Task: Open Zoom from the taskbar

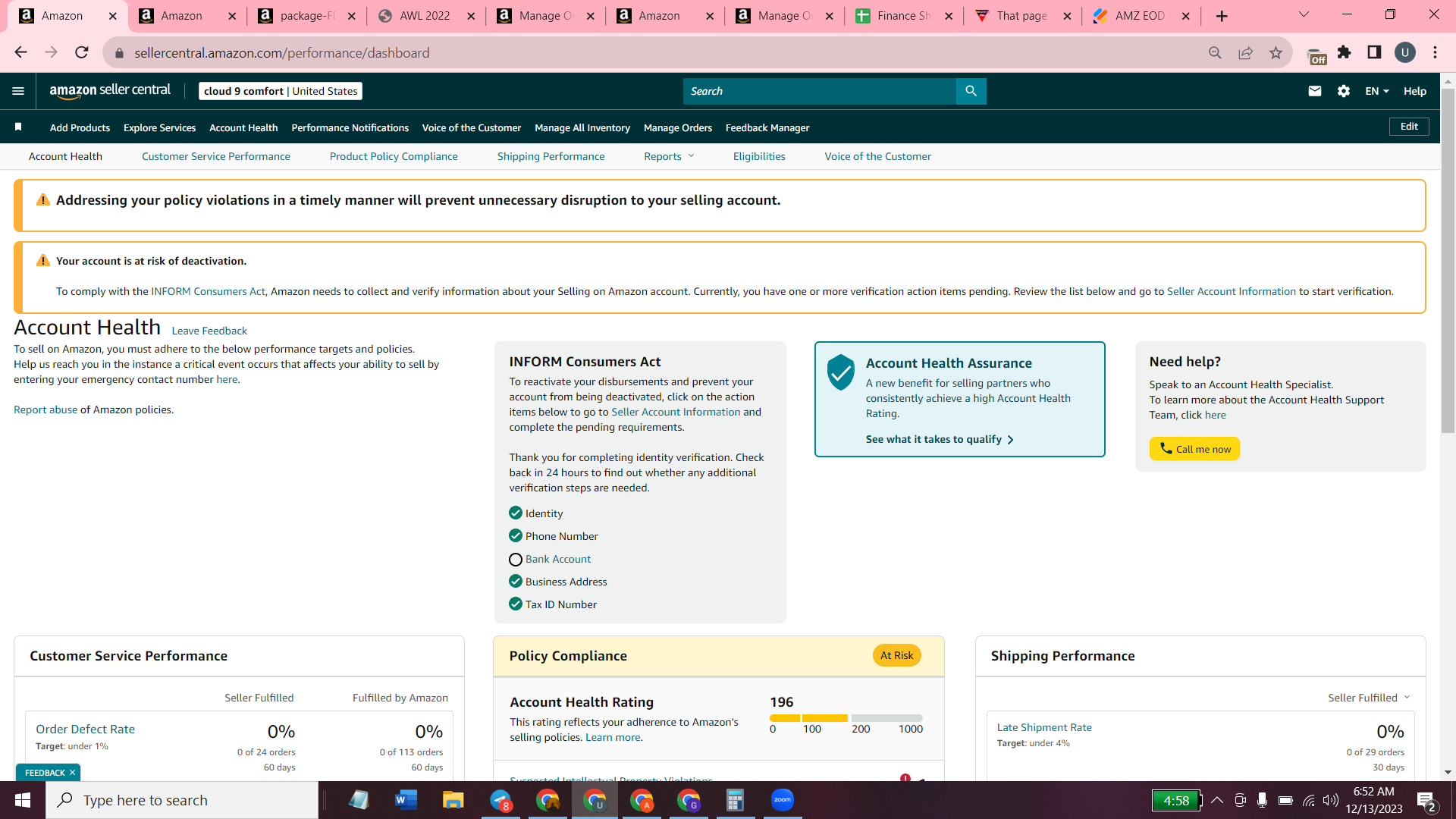Action: click(x=783, y=800)
